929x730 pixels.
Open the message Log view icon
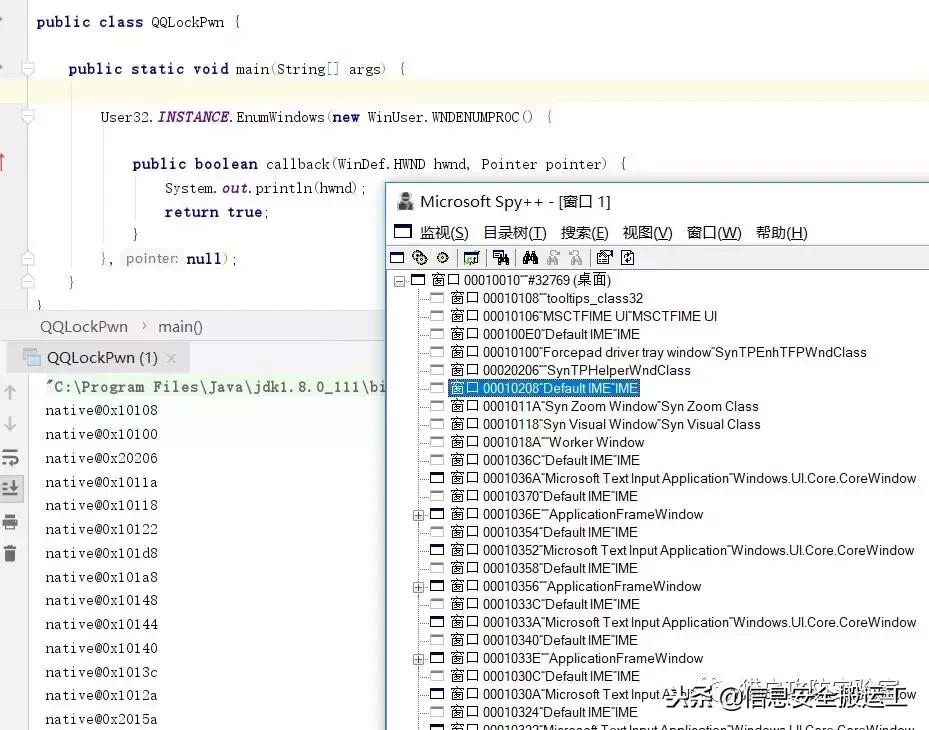(473, 257)
